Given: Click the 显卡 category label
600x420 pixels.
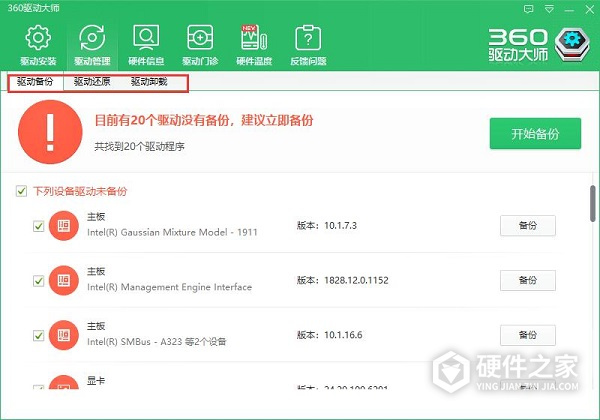Looking at the screenshot, I should click(x=96, y=381).
